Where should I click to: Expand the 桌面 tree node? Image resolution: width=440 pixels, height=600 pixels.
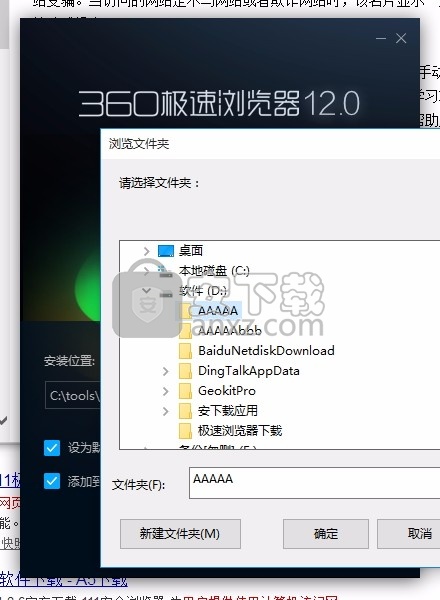click(x=146, y=251)
